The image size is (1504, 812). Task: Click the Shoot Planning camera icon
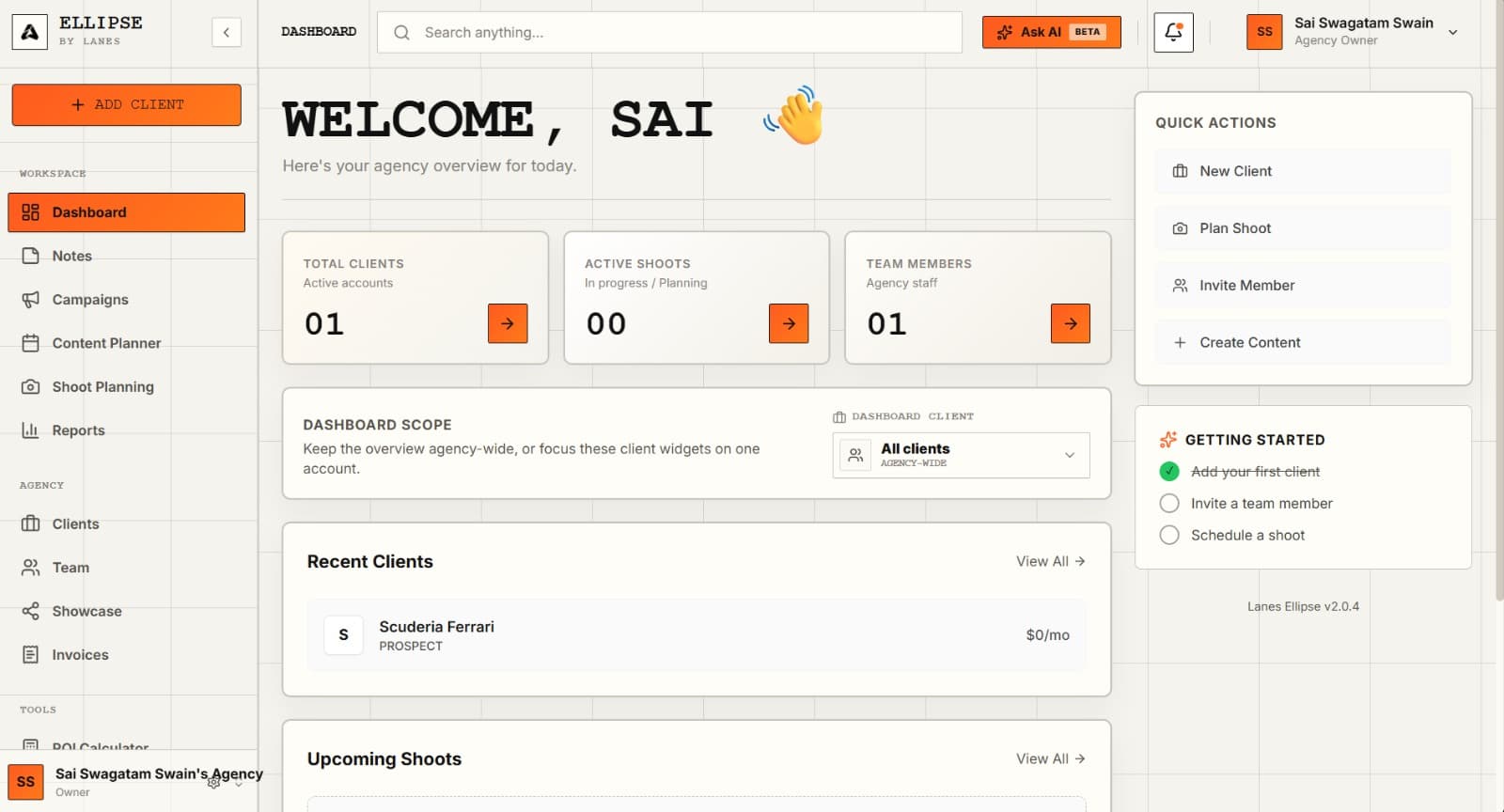tap(30, 386)
